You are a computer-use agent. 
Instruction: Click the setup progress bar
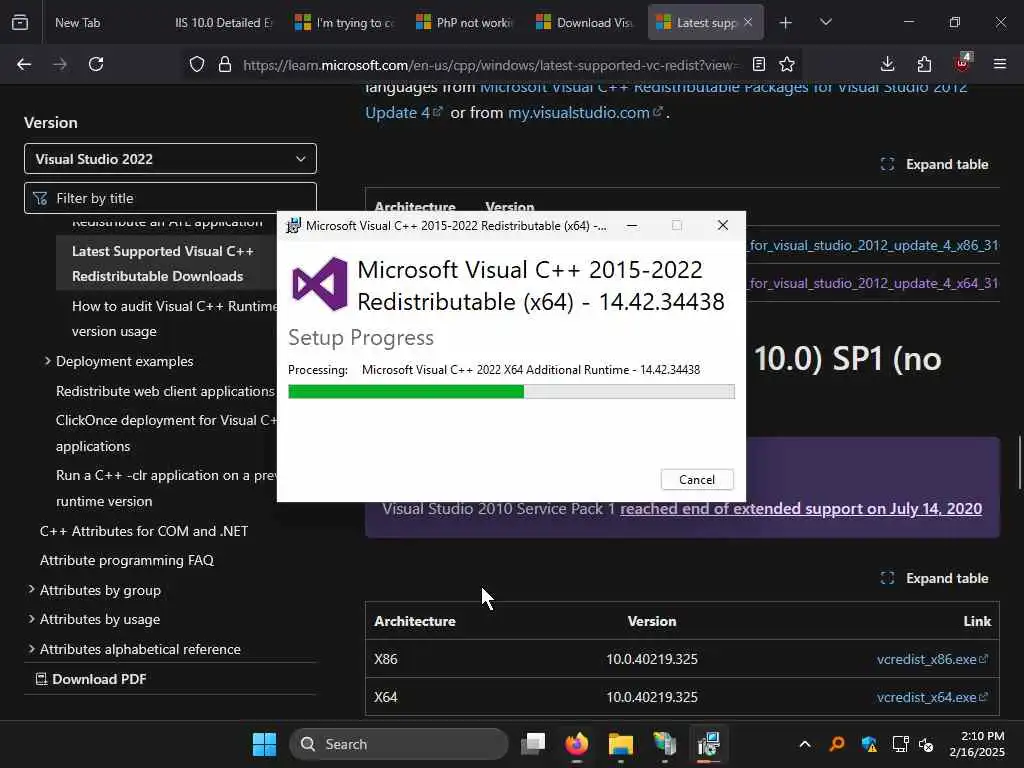click(x=511, y=391)
